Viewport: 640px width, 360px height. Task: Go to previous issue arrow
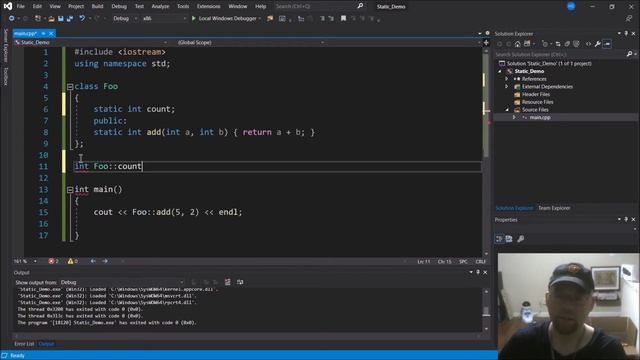pos(93,261)
